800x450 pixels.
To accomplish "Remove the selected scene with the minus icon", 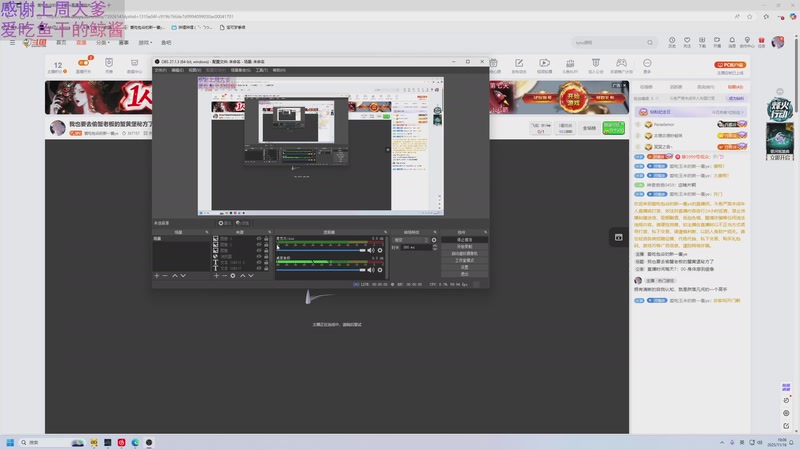I will pos(165,276).
